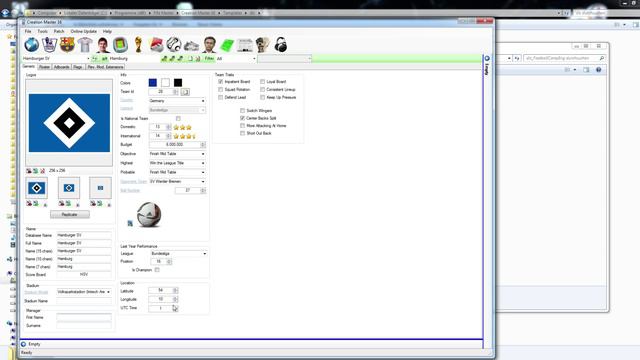
Task: Enable Consistent Lineup checkbox
Action: point(262,89)
